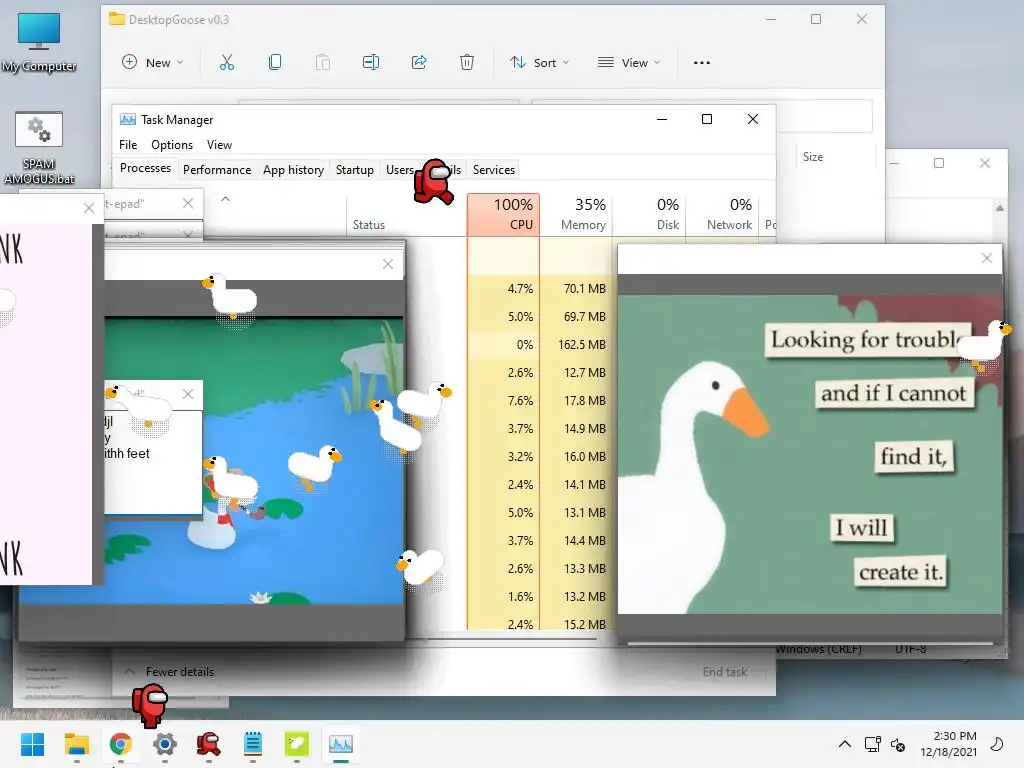This screenshot has height=768, width=1024.
Task: Close the pink goose window on left
Action: point(89,208)
